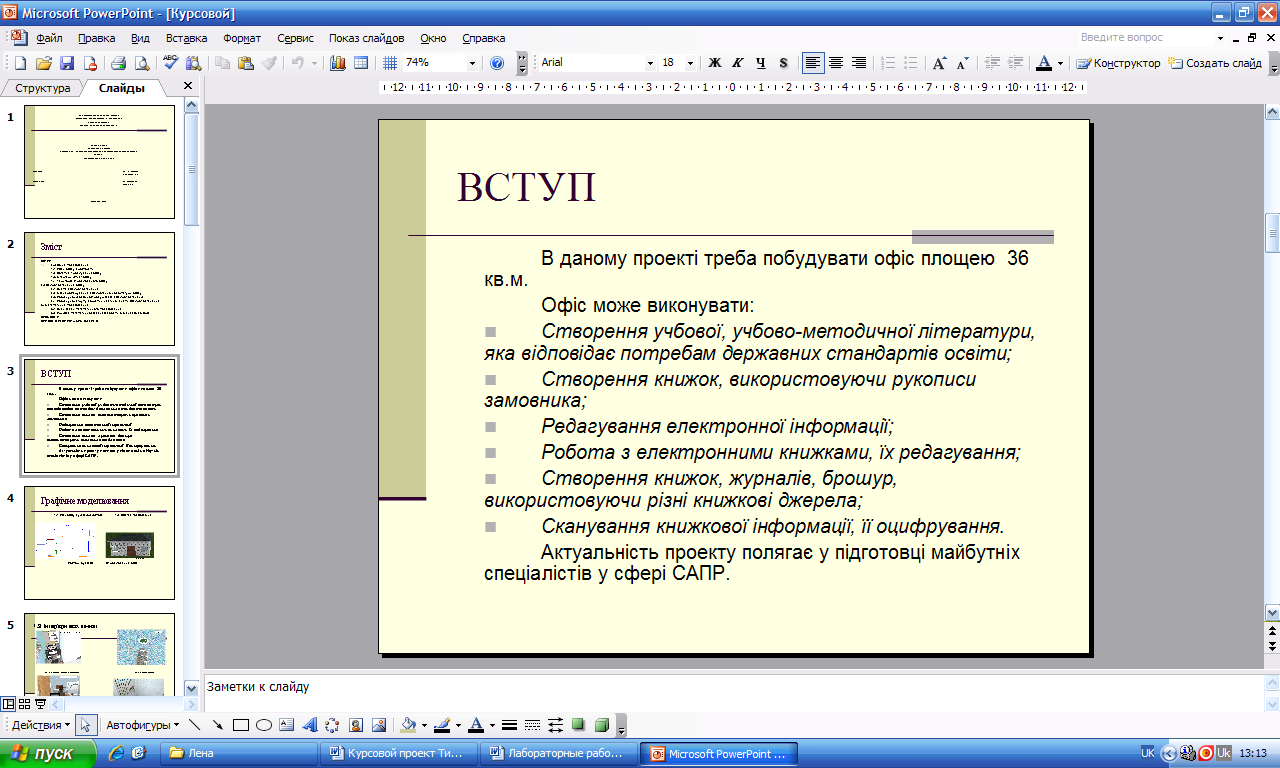The height and width of the screenshot is (768, 1280).
Task: Insert a chart from the toolbar
Action: pos(337,63)
